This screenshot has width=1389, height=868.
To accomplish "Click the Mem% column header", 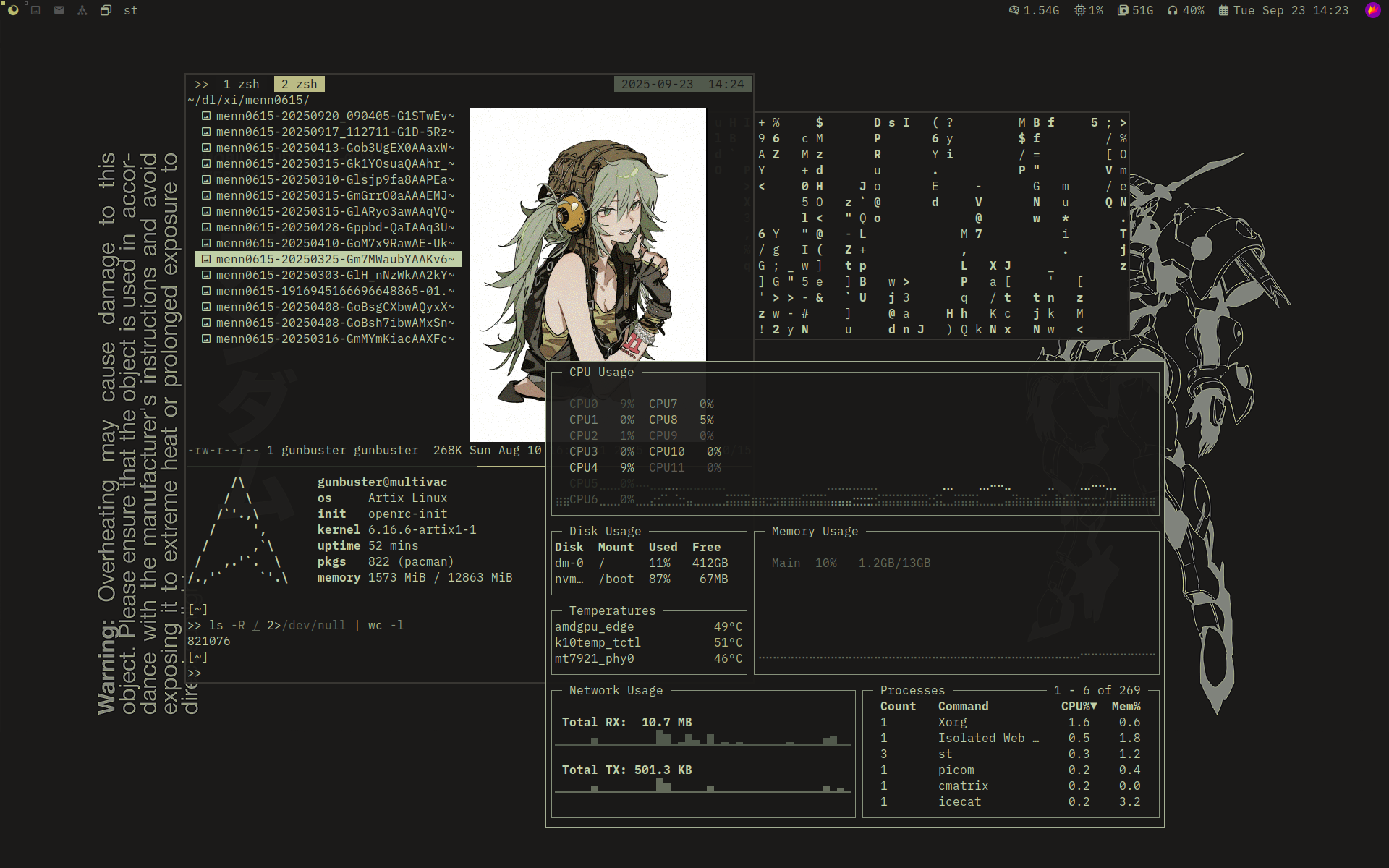I will point(1126,706).
